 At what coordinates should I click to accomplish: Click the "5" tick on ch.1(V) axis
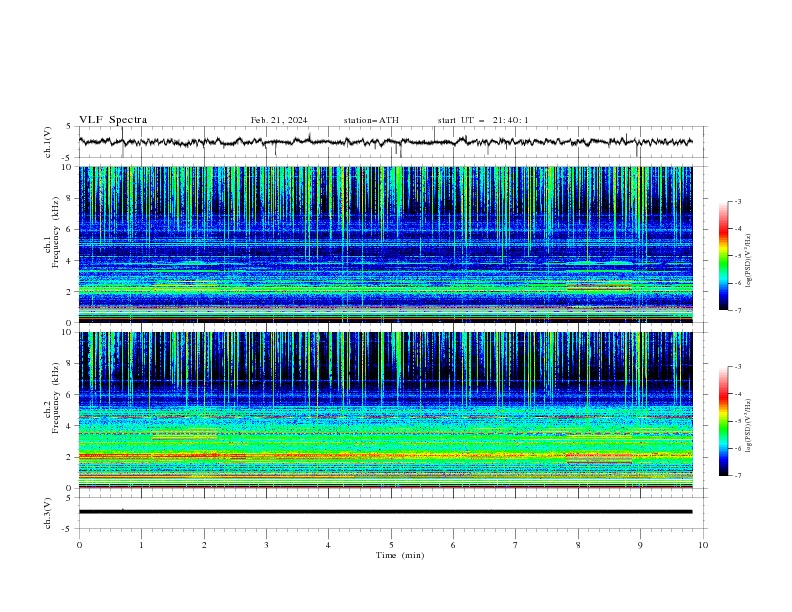click(69, 127)
